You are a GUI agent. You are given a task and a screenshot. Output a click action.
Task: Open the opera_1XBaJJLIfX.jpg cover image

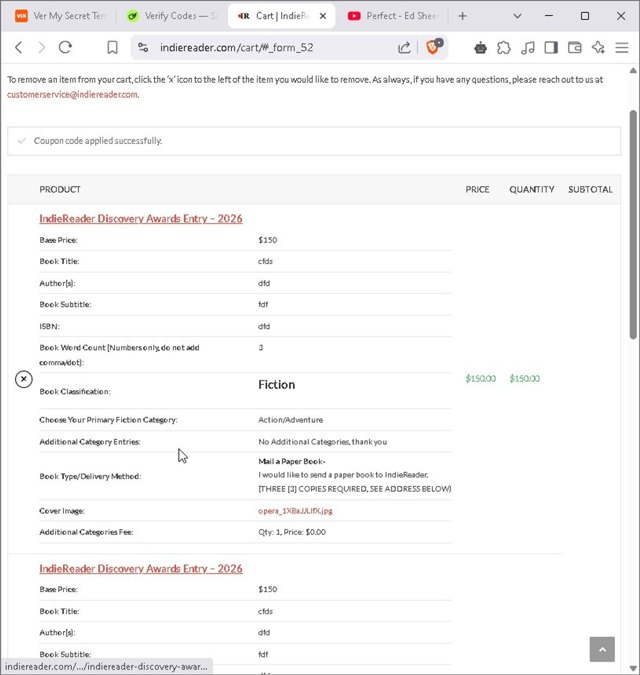(295, 511)
